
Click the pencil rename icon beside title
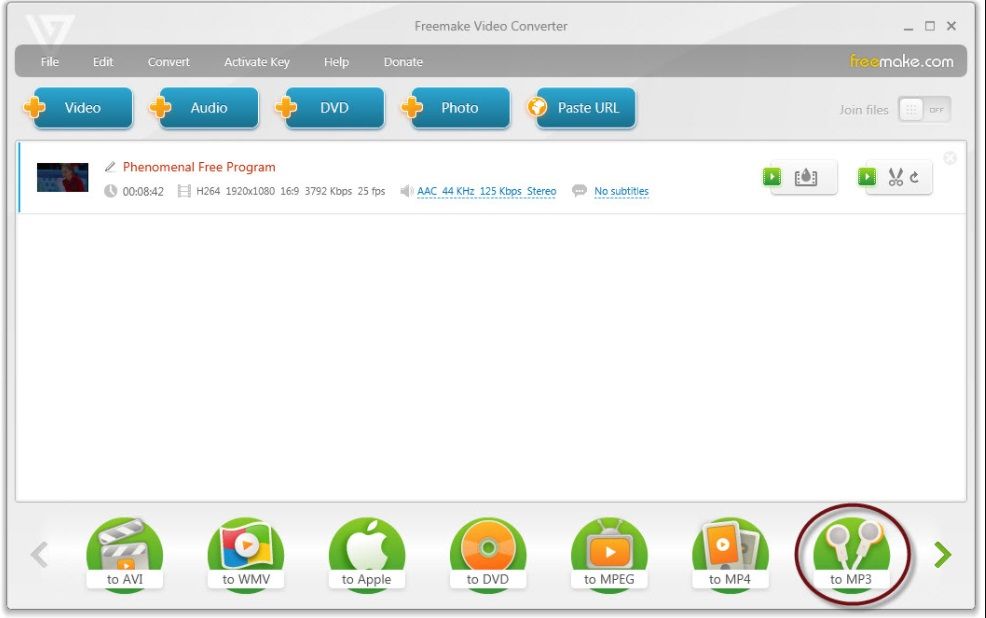pyautogui.click(x=110, y=167)
